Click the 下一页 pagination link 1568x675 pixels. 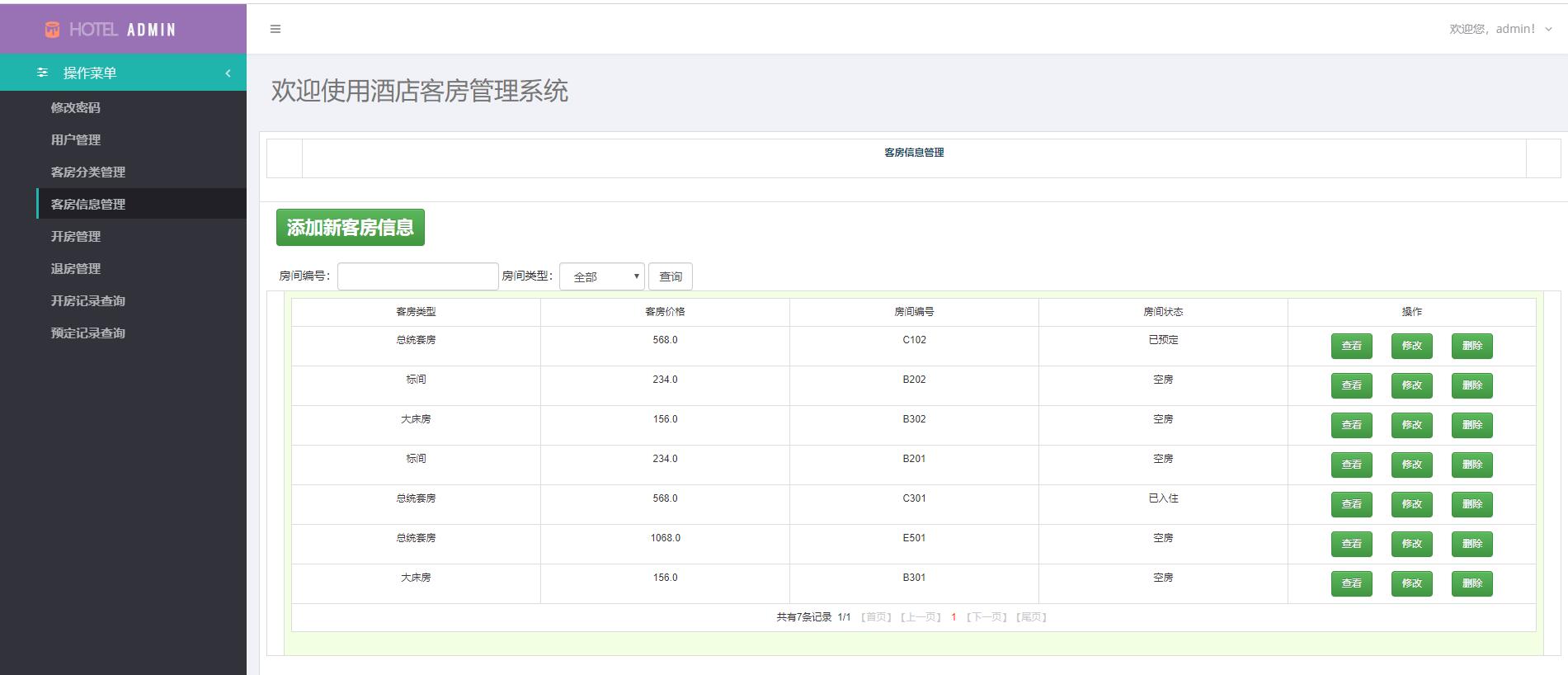pyautogui.click(x=986, y=617)
